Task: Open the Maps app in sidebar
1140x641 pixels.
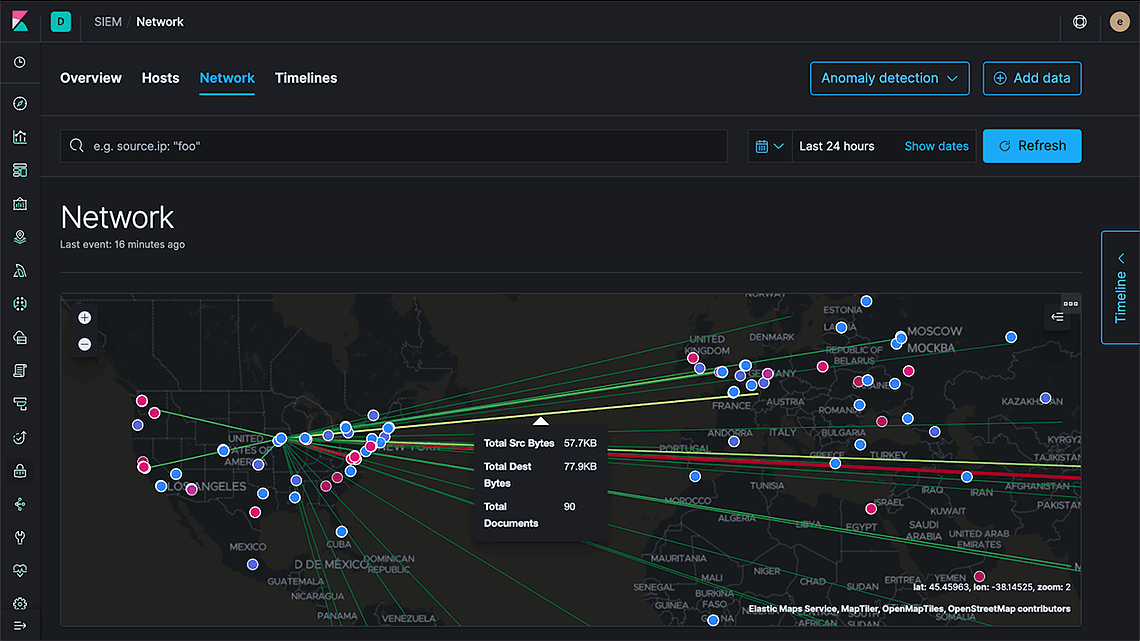Action: [x=20, y=237]
